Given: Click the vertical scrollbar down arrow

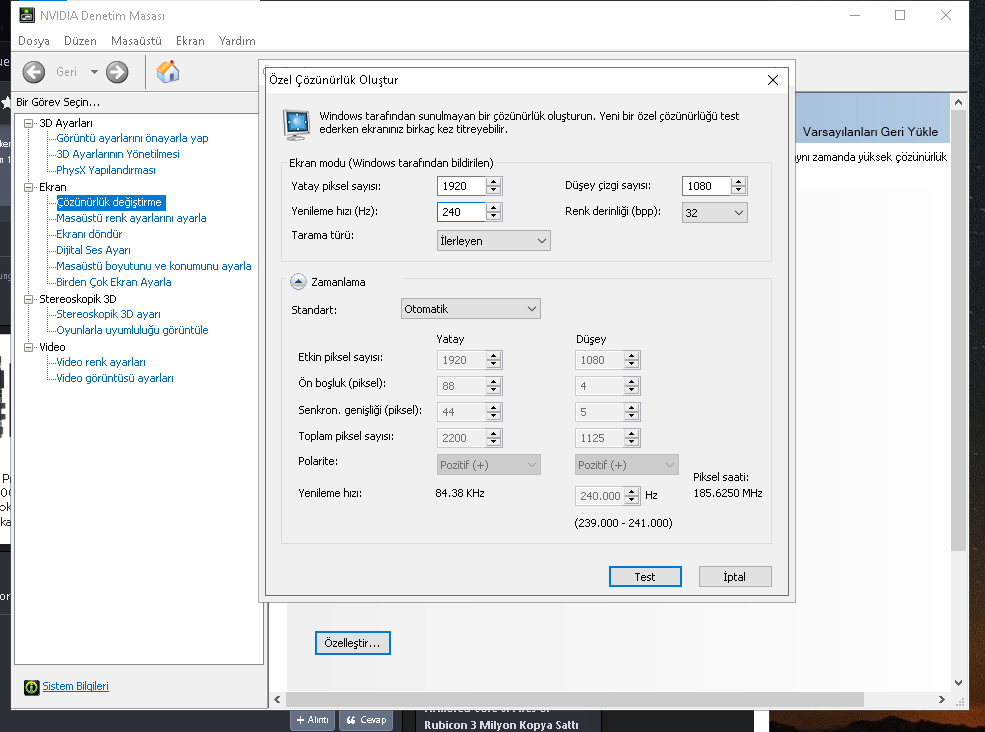Looking at the screenshot, I should point(958,683).
